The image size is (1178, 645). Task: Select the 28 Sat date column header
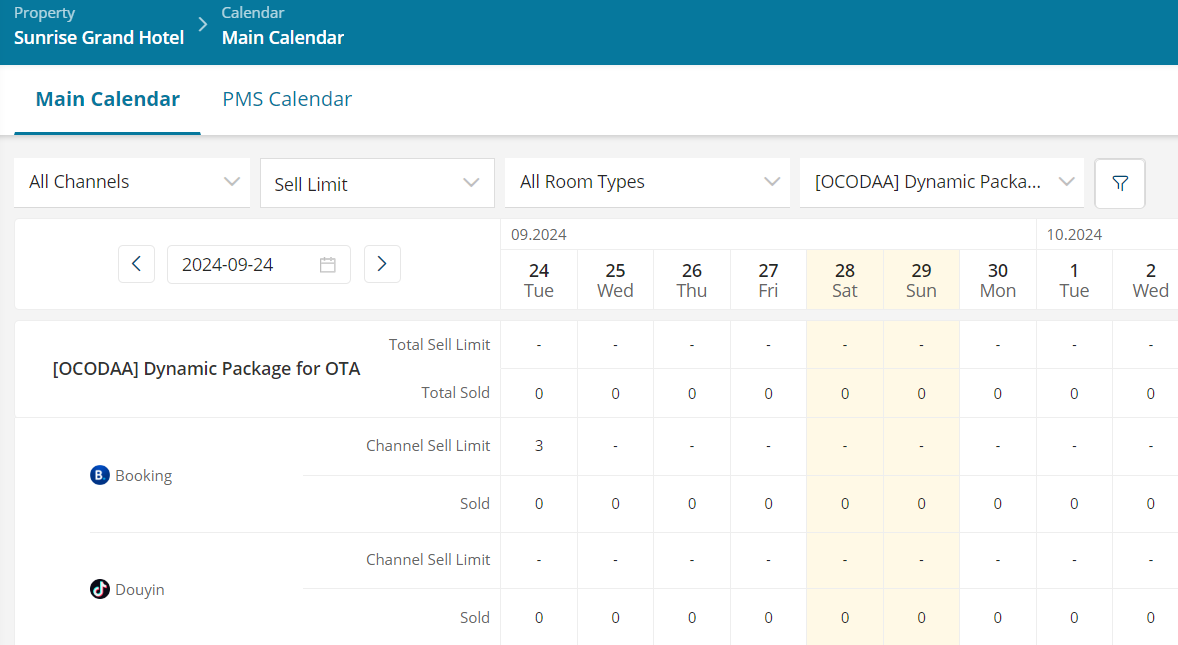(844, 280)
